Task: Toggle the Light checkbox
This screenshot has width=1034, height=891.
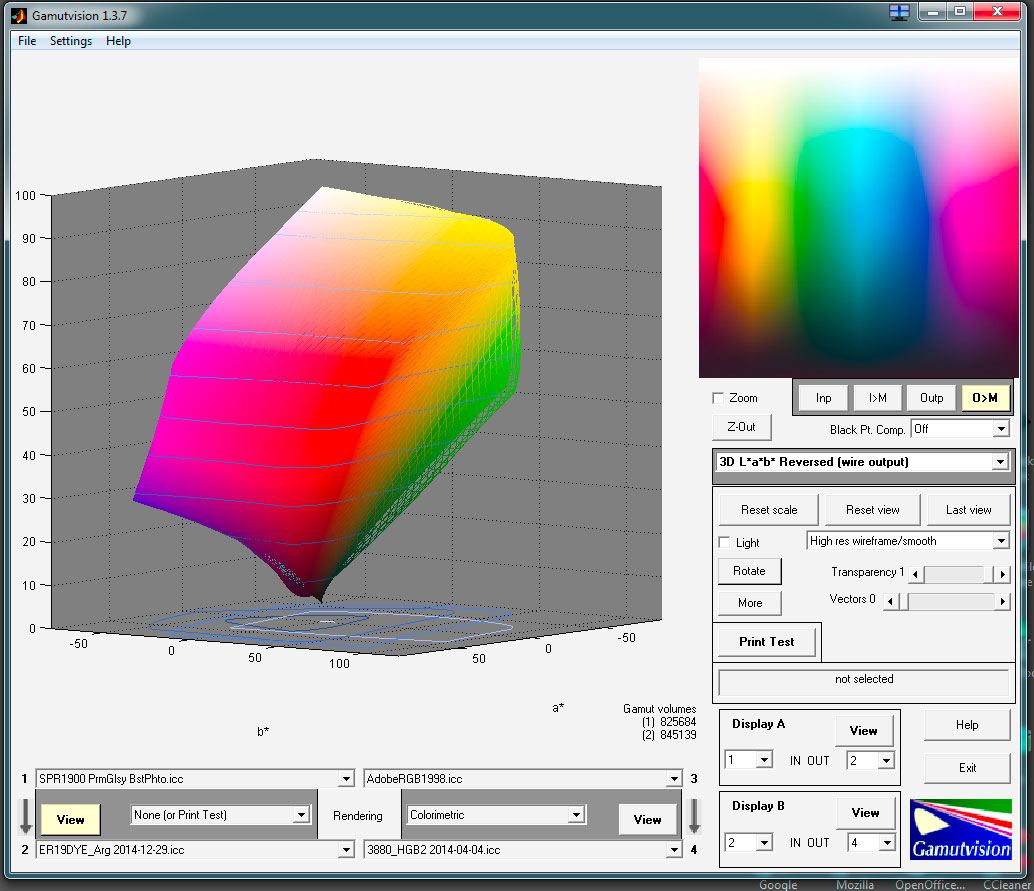Action: click(x=725, y=542)
